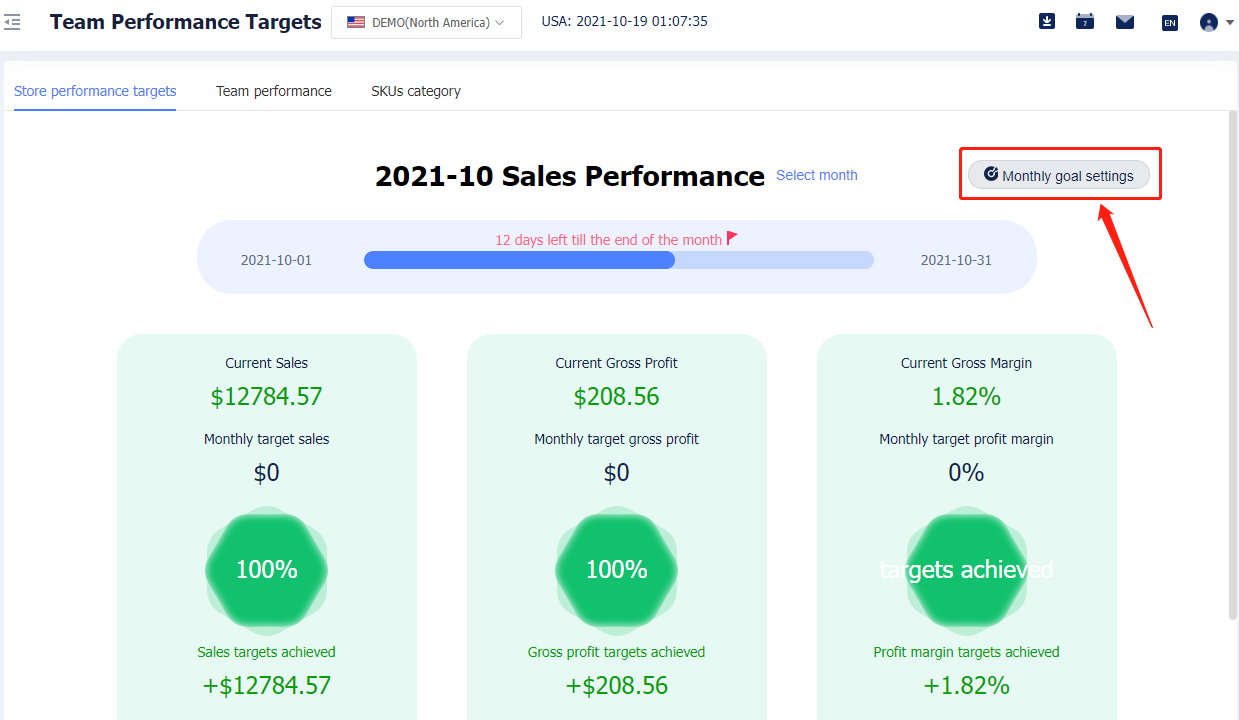Click the red flag icon
1239x720 pixels.
[x=733, y=239]
